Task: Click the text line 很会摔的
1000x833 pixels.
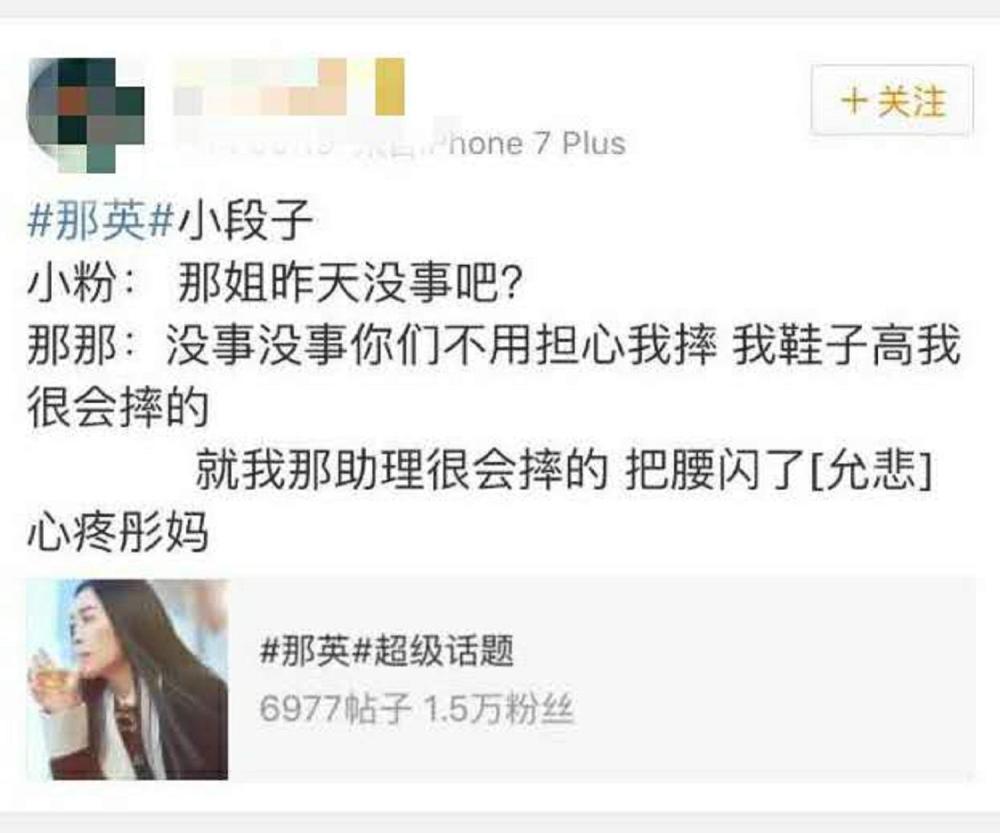Action: point(119,408)
